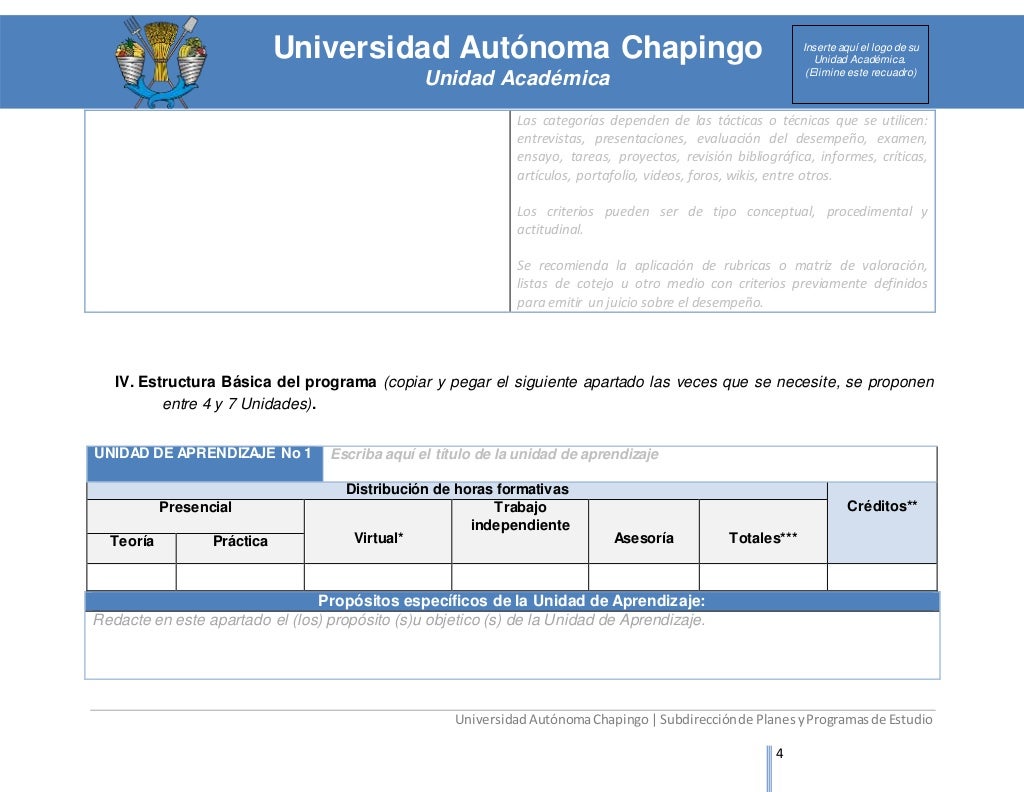Click the 'Créditos**' column header

(882, 522)
